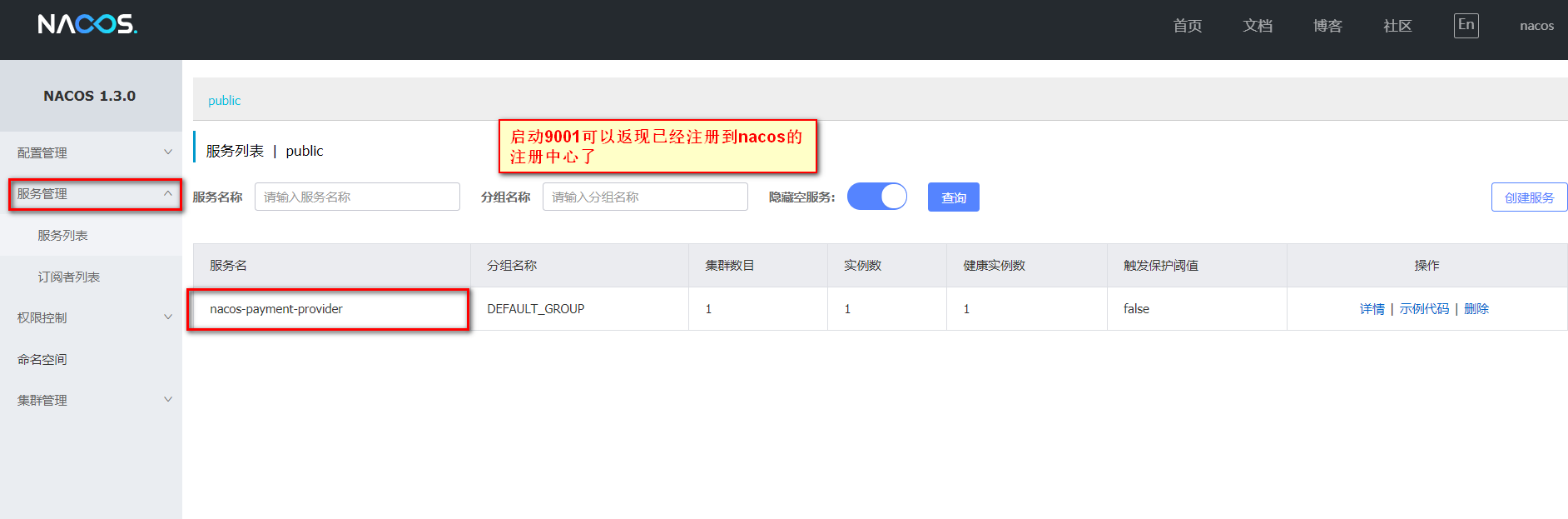The height and width of the screenshot is (519, 1568).
Task: Open 博客 in the top navigation
Action: tap(1327, 26)
